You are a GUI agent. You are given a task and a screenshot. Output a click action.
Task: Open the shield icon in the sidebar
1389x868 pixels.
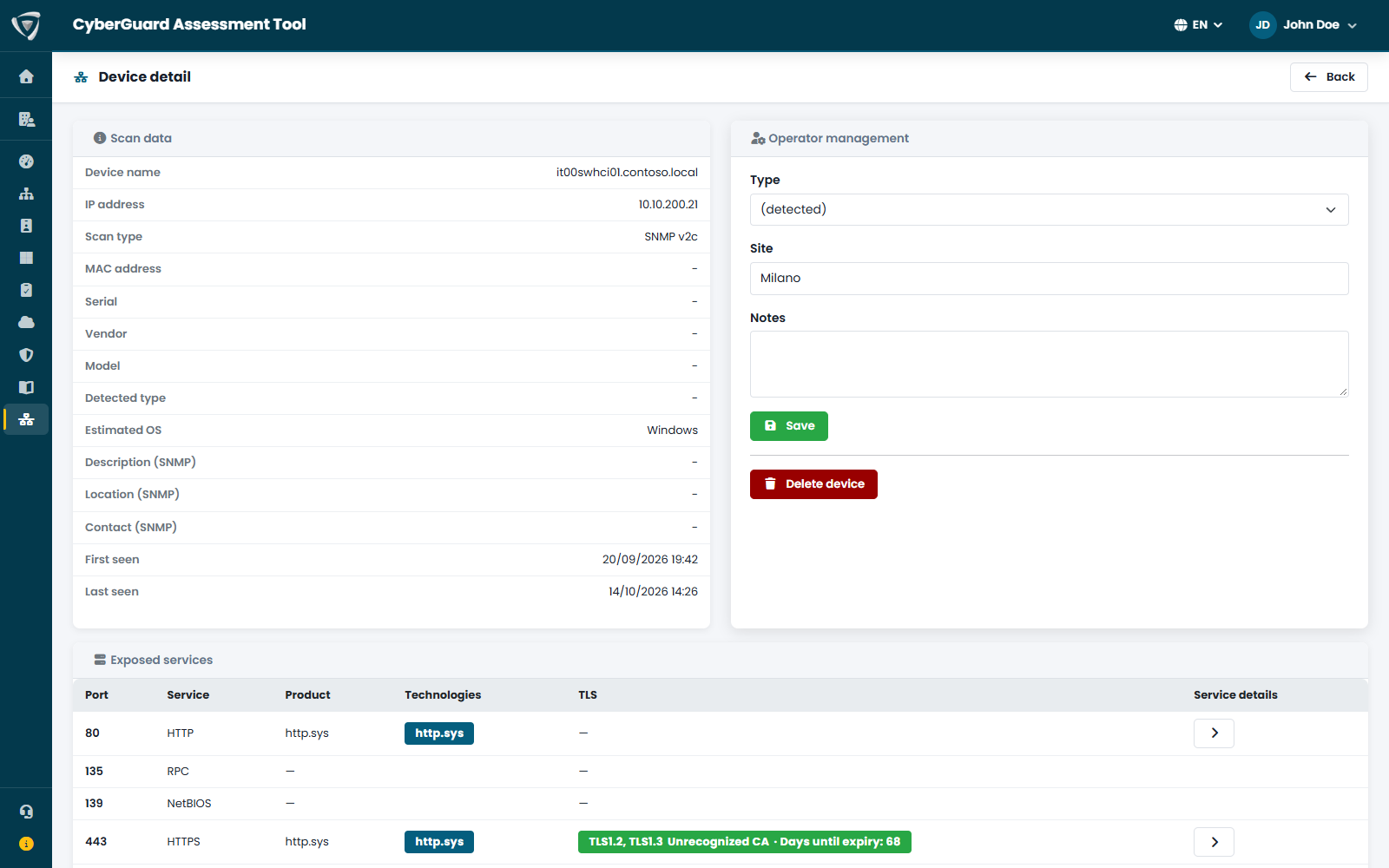pyautogui.click(x=26, y=355)
